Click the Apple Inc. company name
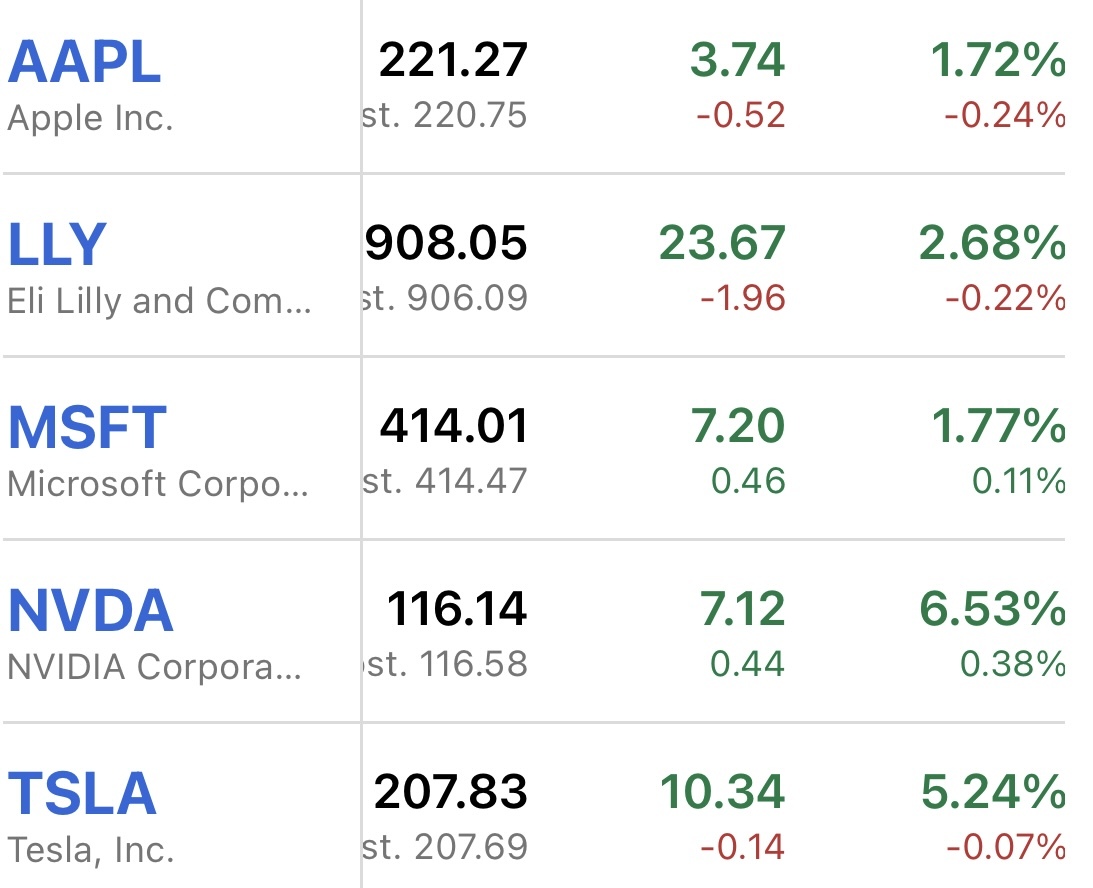 (91, 118)
